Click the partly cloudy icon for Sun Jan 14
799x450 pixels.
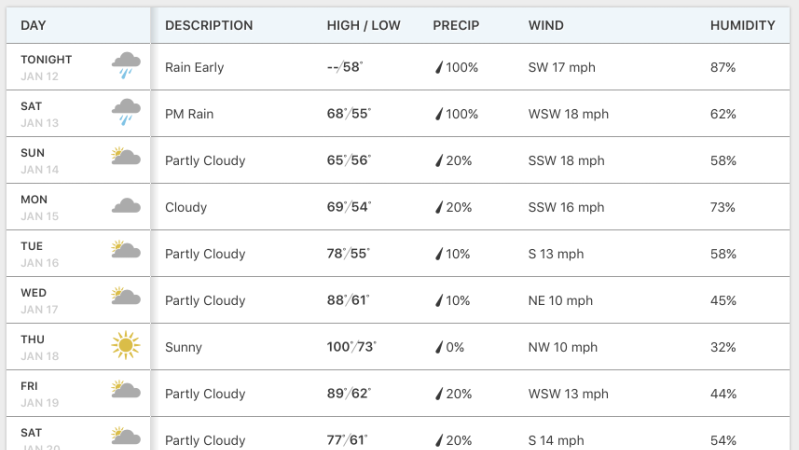click(126, 156)
